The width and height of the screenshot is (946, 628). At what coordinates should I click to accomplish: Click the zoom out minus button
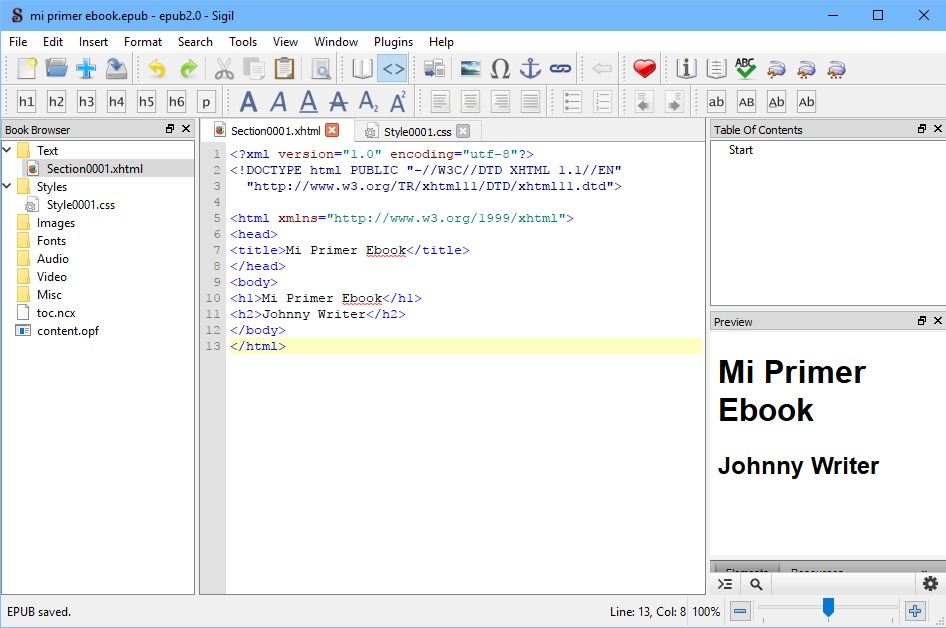point(740,611)
